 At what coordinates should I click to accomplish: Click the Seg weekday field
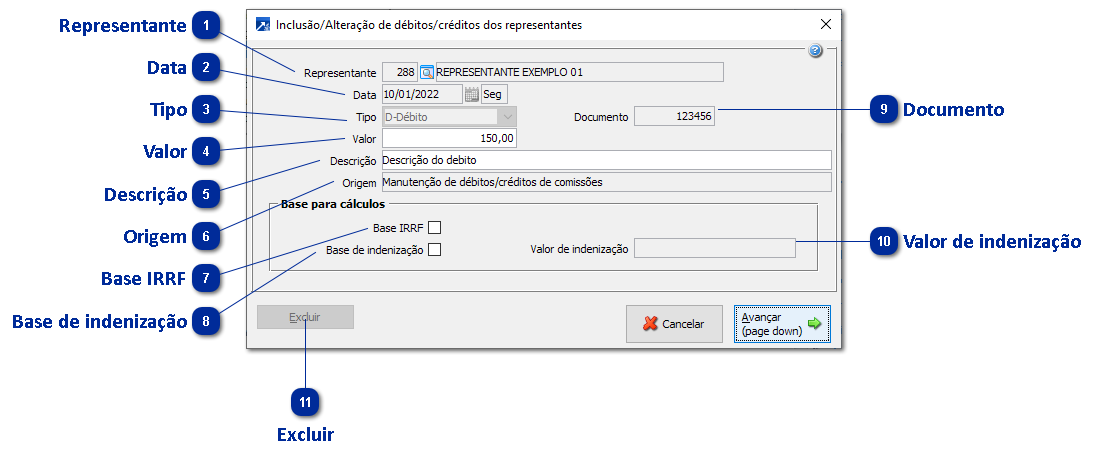(494, 94)
